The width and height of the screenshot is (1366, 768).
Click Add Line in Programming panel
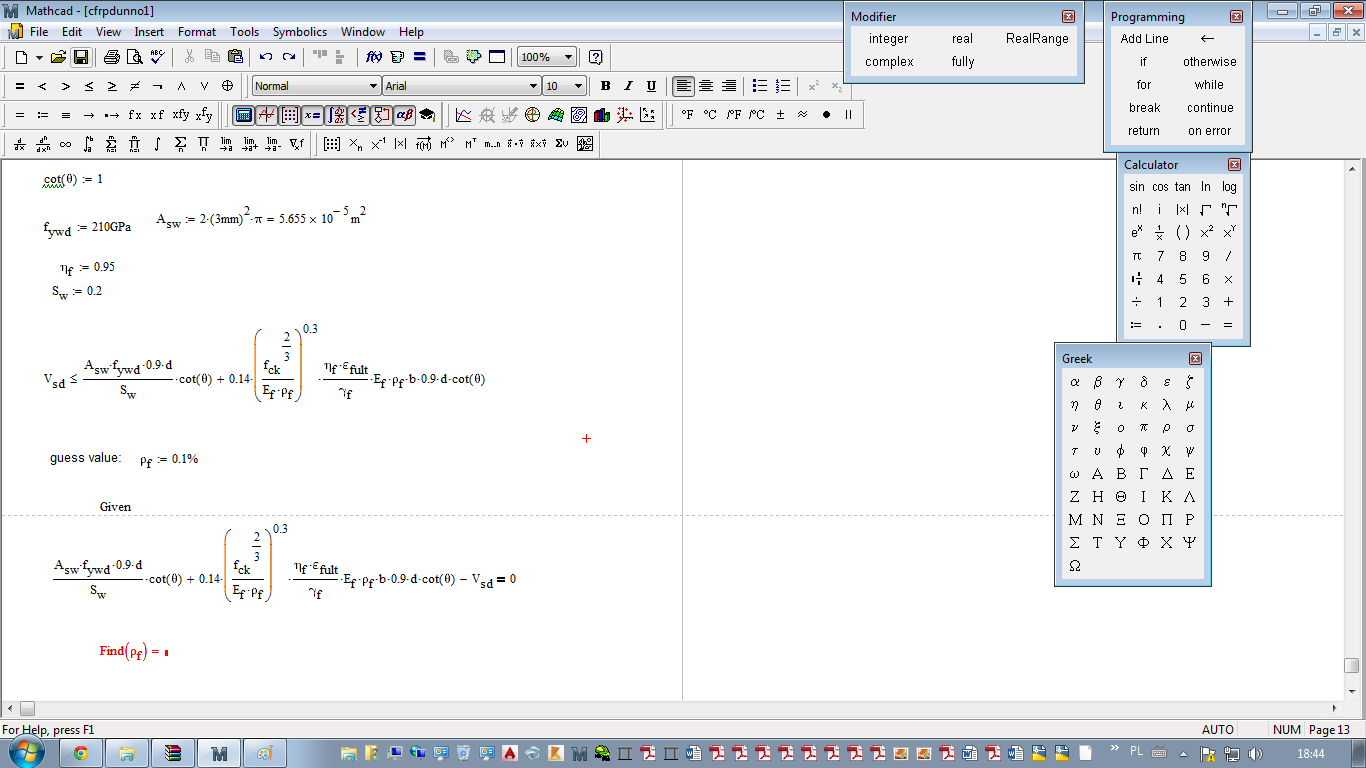point(1145,39)
